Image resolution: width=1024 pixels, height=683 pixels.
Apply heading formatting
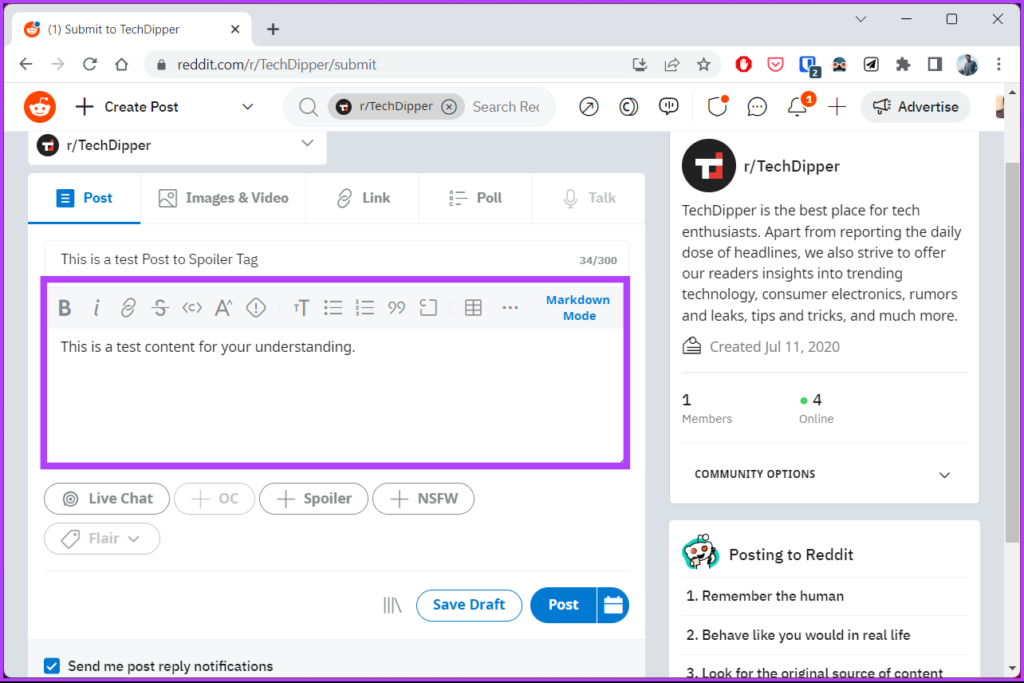pos(300,308)
